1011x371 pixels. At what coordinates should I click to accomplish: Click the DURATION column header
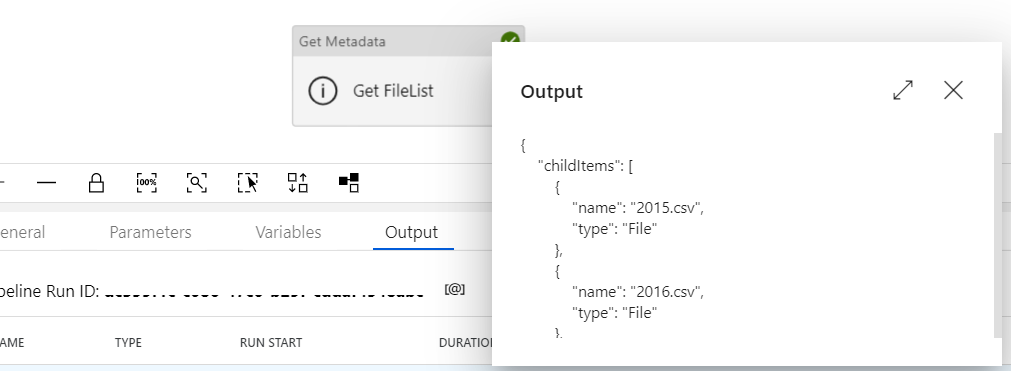(466, 343)
